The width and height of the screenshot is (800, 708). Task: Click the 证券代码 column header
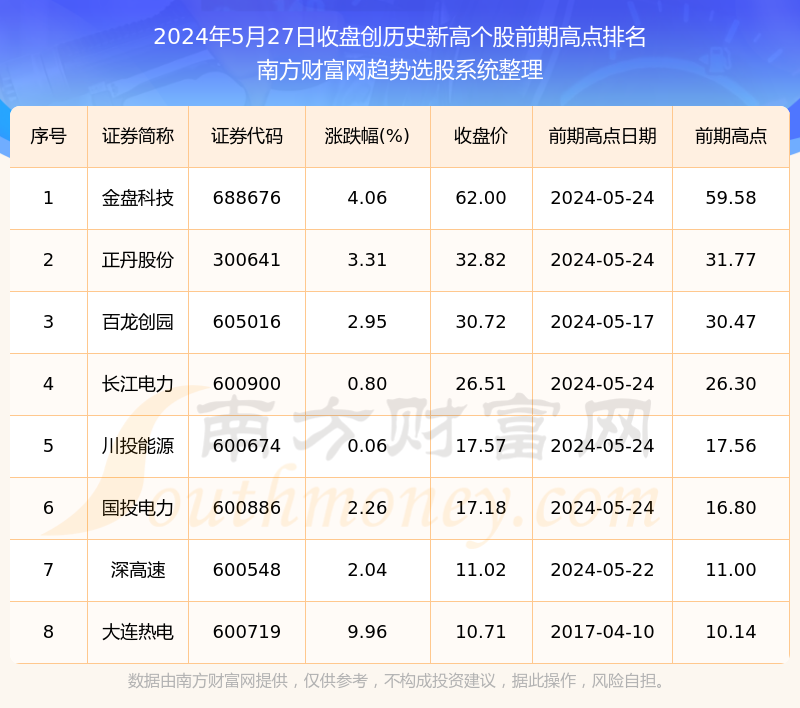click(247, 136)
